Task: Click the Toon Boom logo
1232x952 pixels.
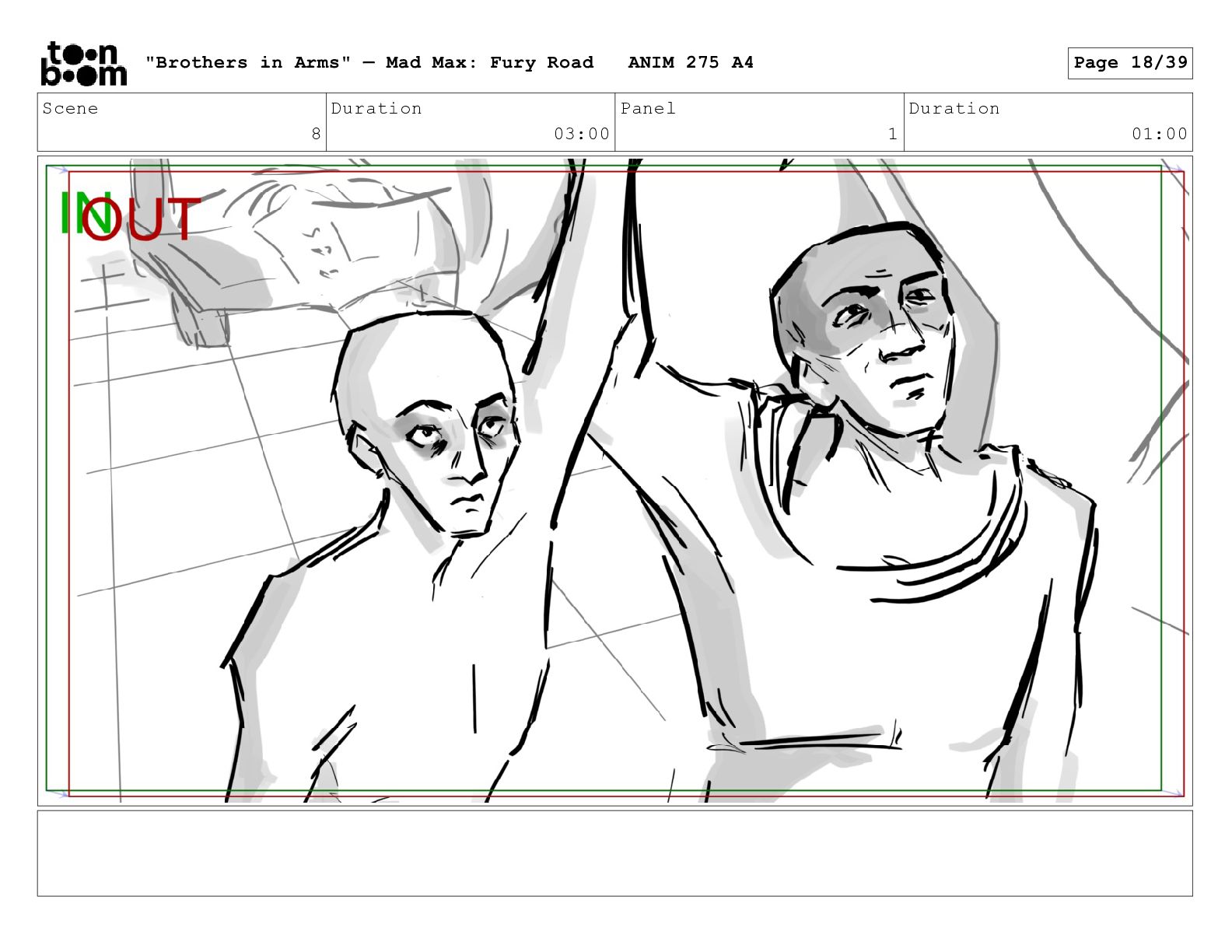Action: click(83, 63)
